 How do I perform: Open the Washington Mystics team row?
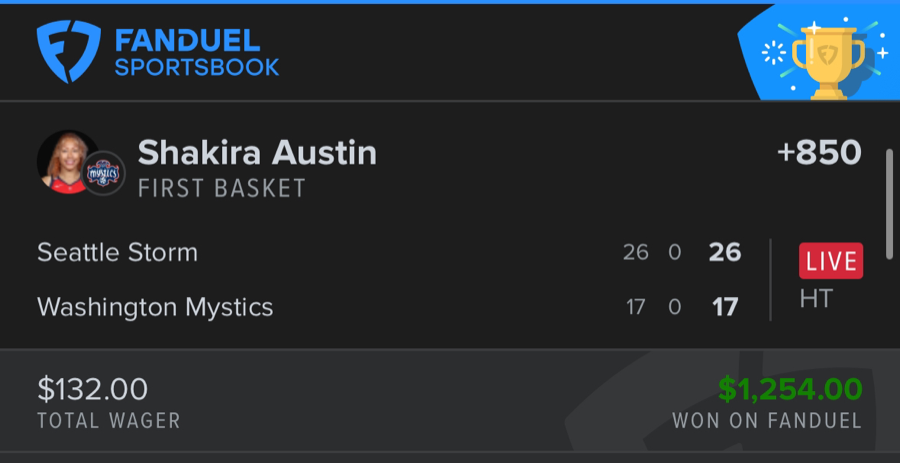click(x=155, y=306)
